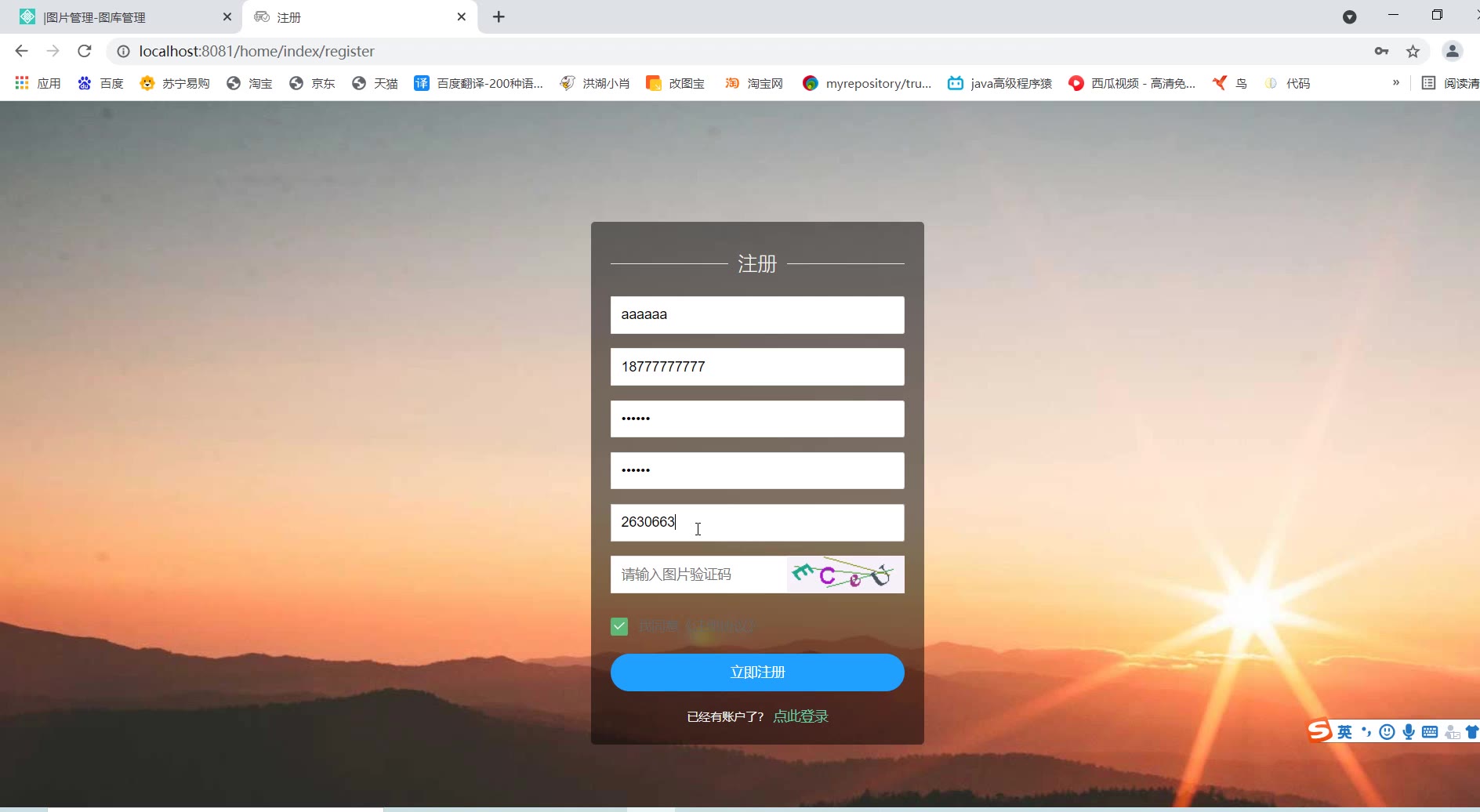The height and width of the screenshot is (812, 1480).
Task: Submit the form with 立即注册 button
Action: 757,672
